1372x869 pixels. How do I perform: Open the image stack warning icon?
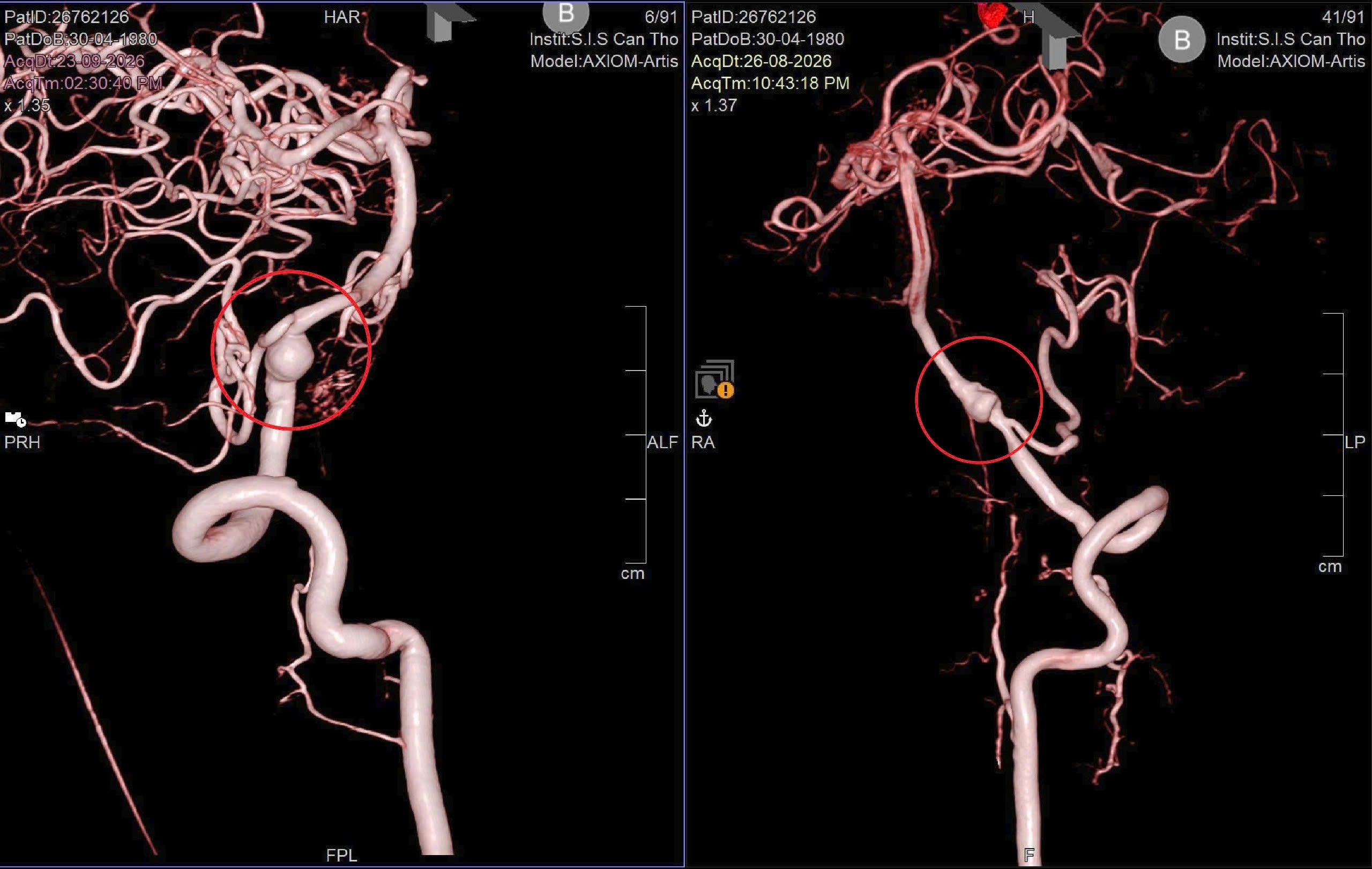(714, 379)
